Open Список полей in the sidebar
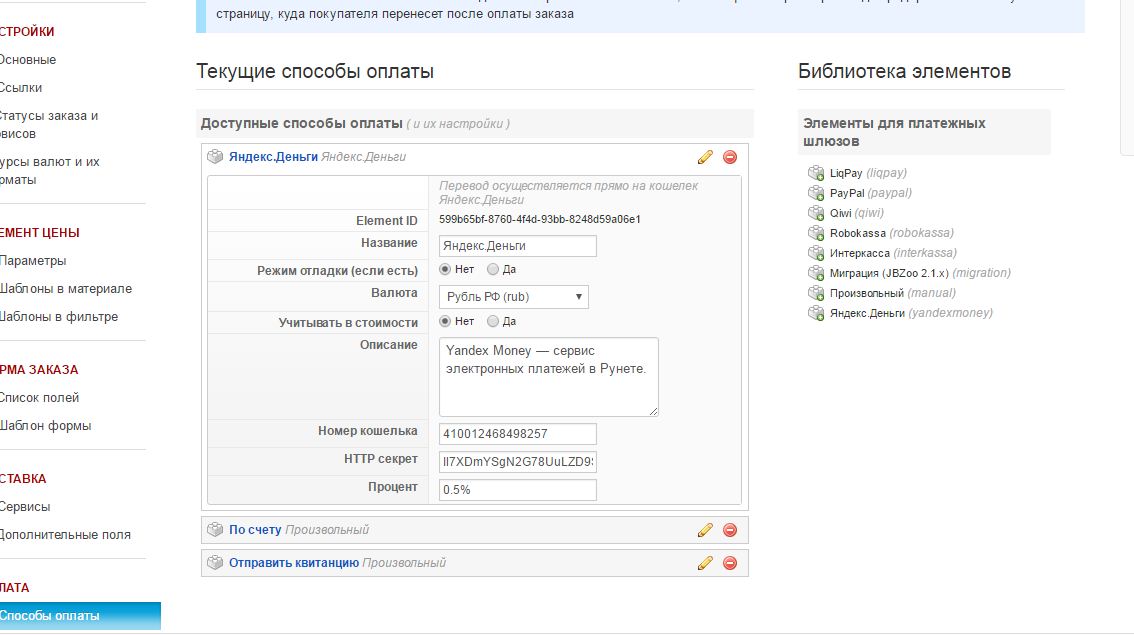This screenshot has height=635, width=1134. (x=39, y=398)
